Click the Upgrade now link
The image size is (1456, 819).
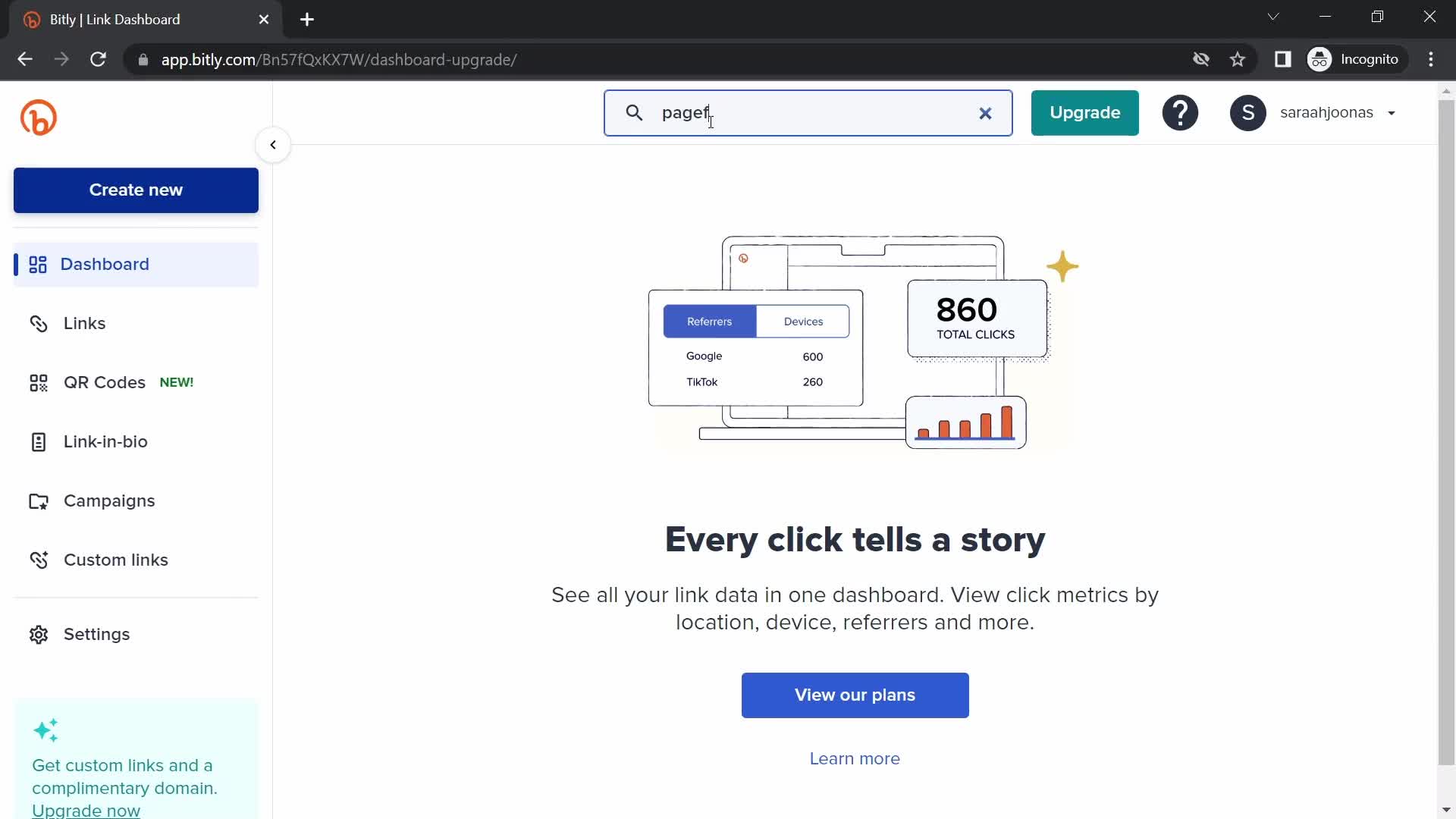[85, 810]
